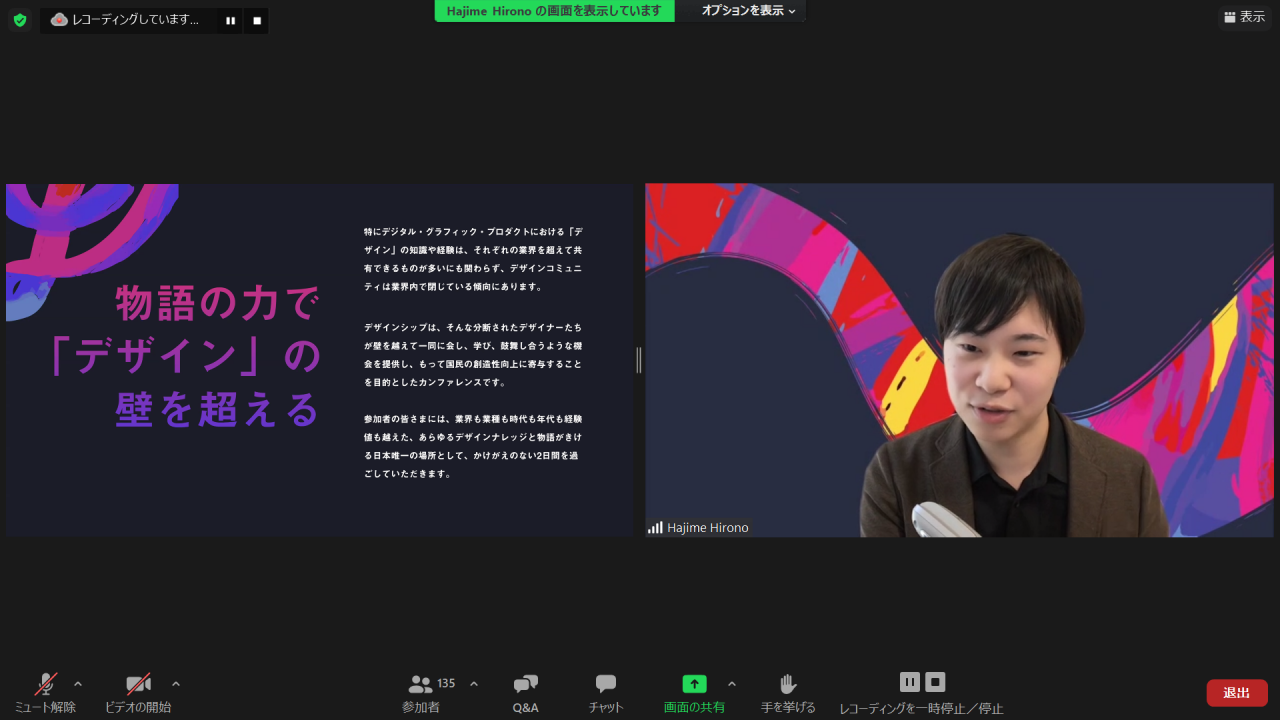Open the チャット chat panel
The height and width of the screenshot is (720, 1280).
[x=606, y=693]
